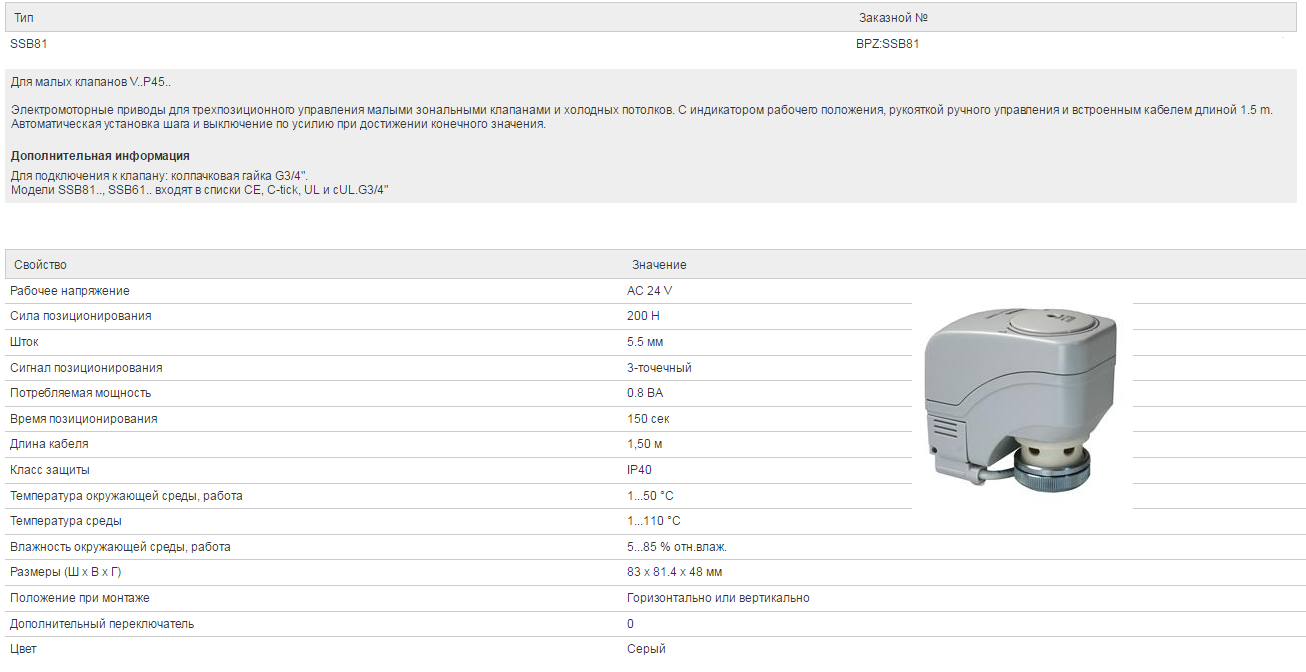1306x672 pixels.
Task: Click the 'Сигнал позиционирования' property
Action: coord(86,368)
